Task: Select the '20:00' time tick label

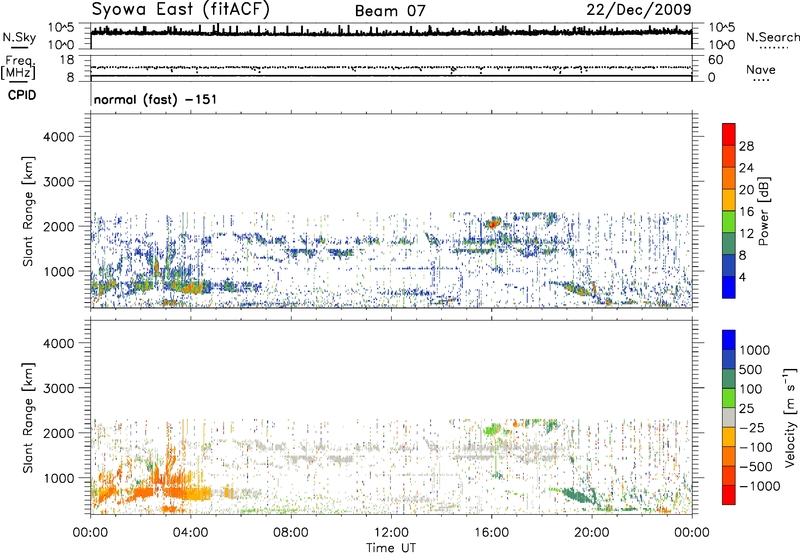Action: (591, 533)
